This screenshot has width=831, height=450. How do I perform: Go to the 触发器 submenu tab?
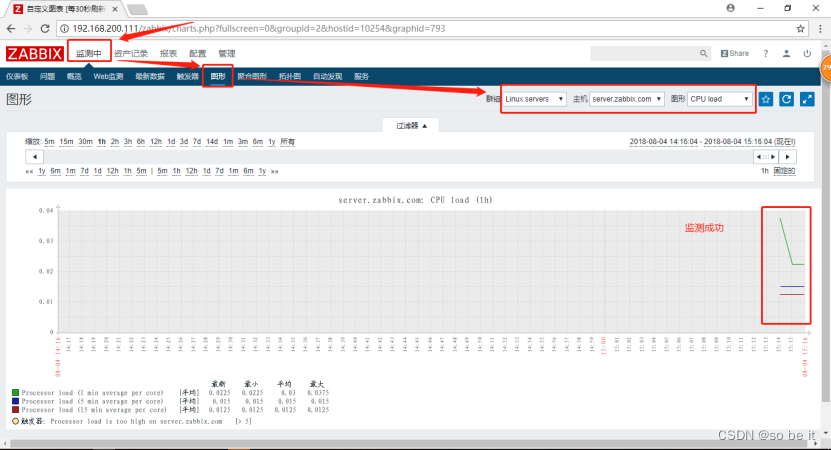[x=188, y=76]
